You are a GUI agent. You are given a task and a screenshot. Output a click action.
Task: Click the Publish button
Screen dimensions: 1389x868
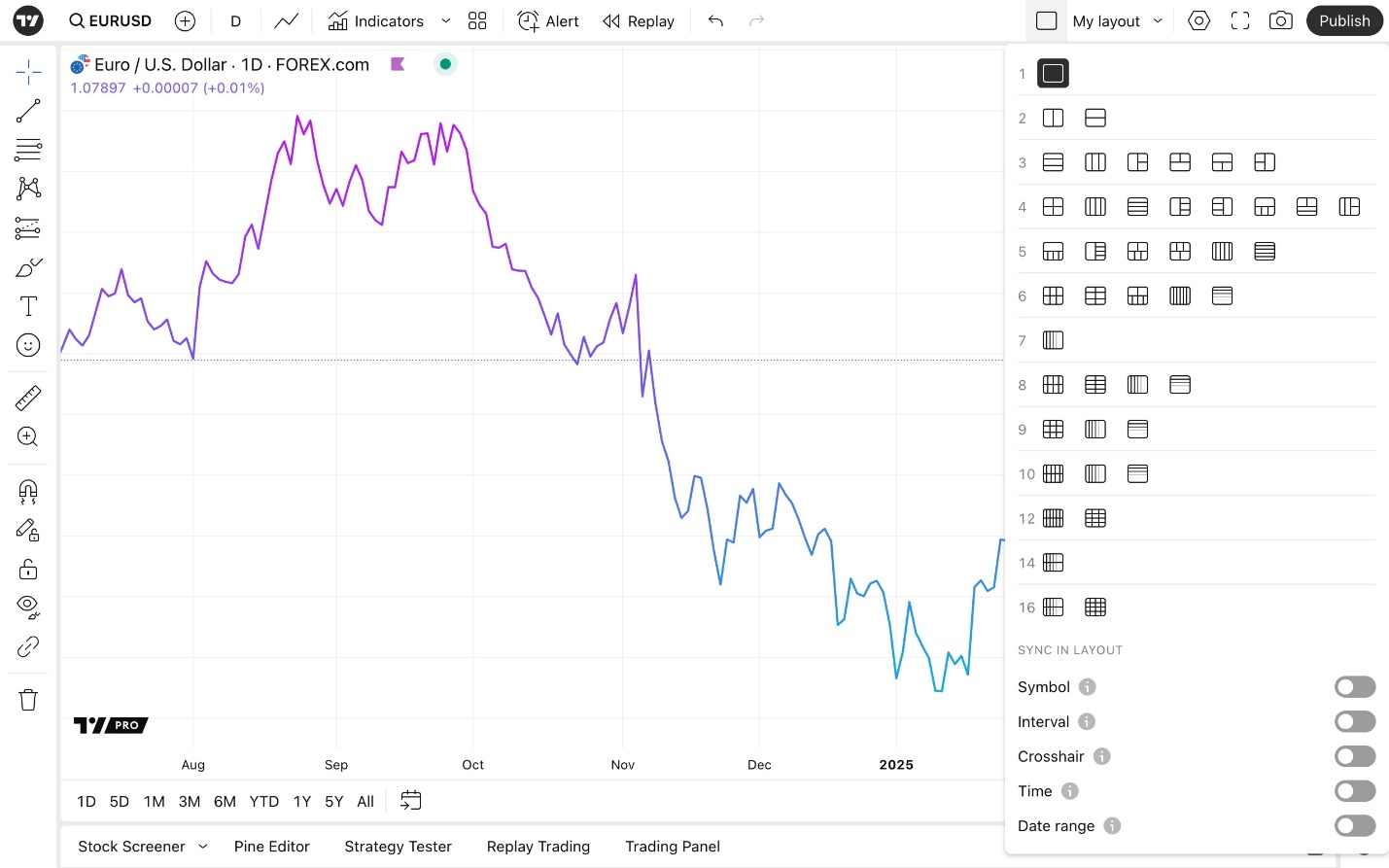coord(1344,20)
